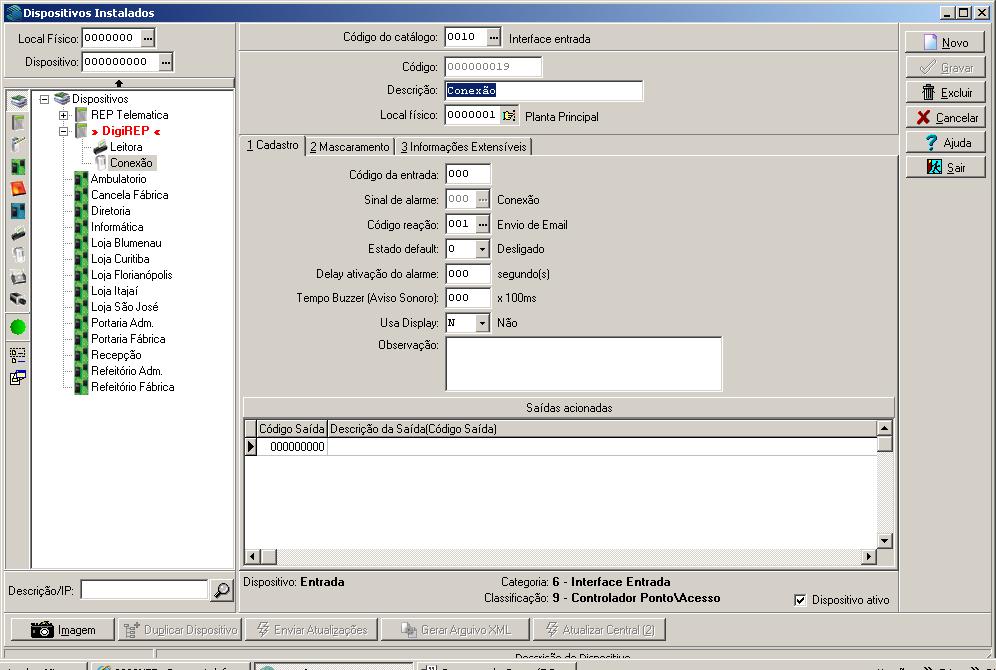Image resolution: width=996 pixels, height=670 pixels.
Task: Toggle the Dispositivo ativo checkbox
Action: [x=800, y=600]
